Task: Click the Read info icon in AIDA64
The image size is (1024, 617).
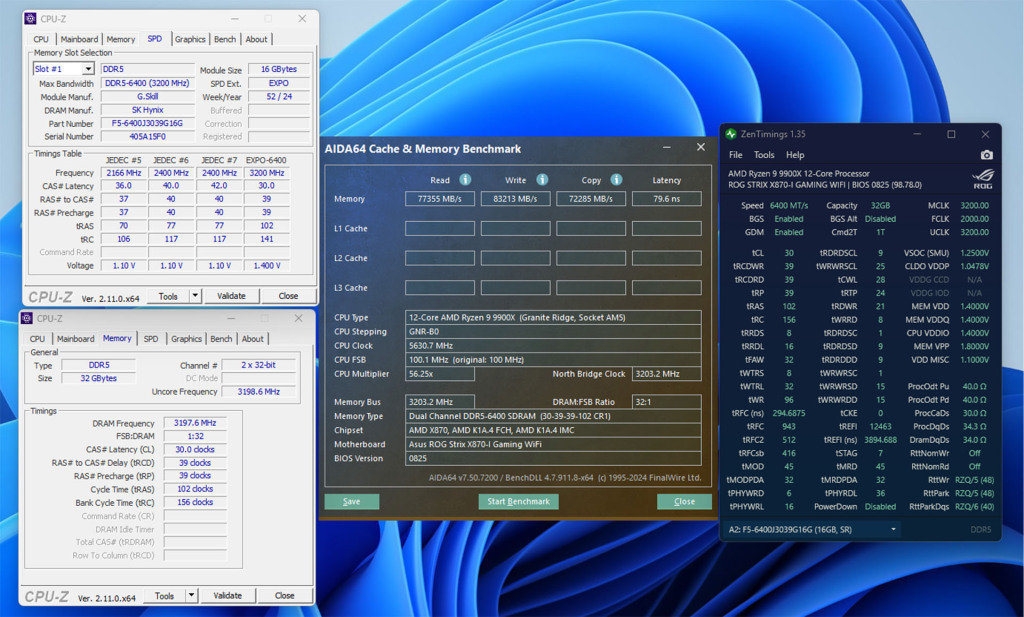Action: coord(465,180)
